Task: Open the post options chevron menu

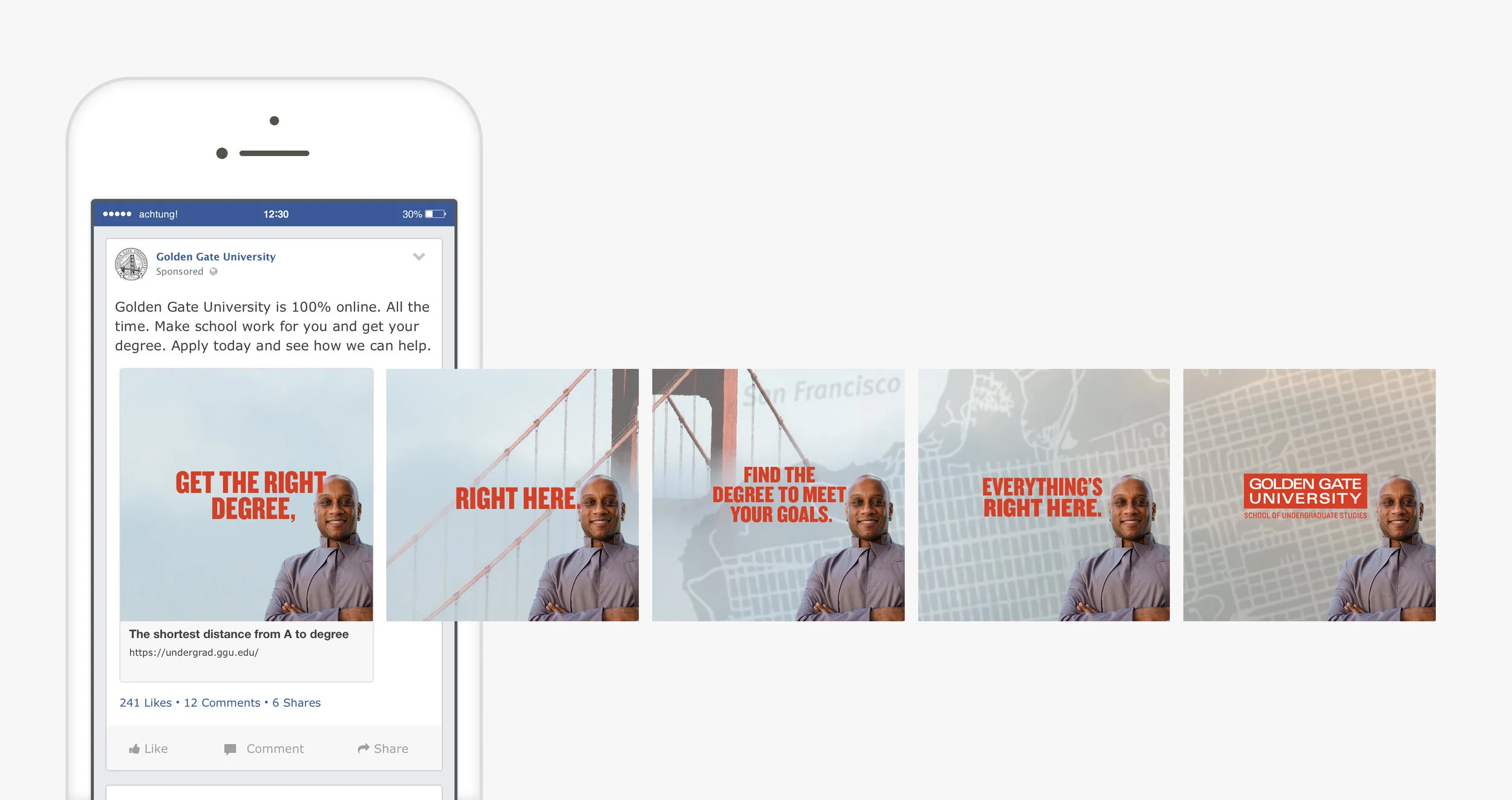Action: 419,257
